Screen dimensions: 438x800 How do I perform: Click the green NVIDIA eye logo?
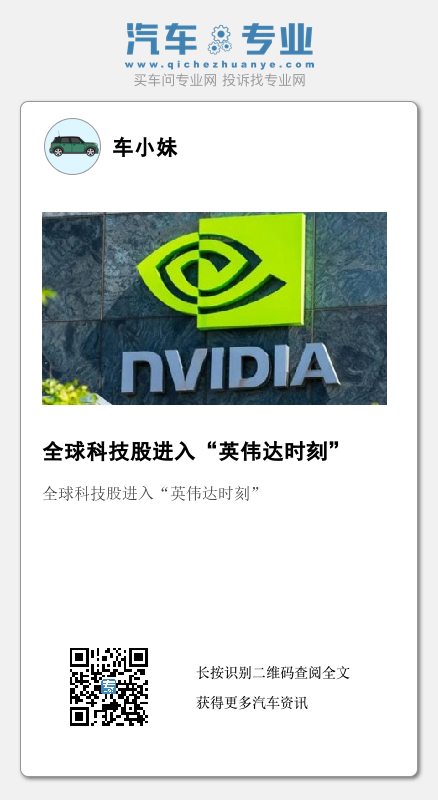point(222,271)
